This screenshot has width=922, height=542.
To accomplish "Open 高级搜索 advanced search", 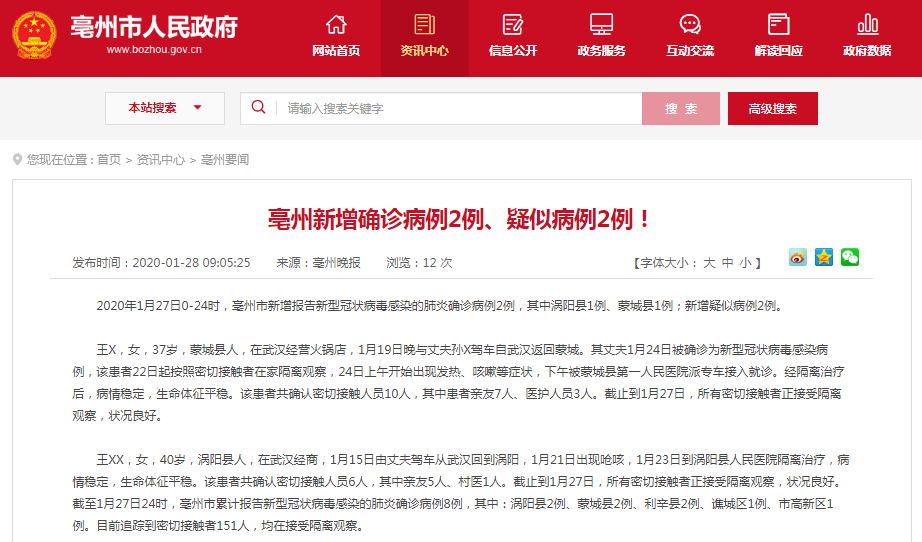I will click(x=772, y=109).
